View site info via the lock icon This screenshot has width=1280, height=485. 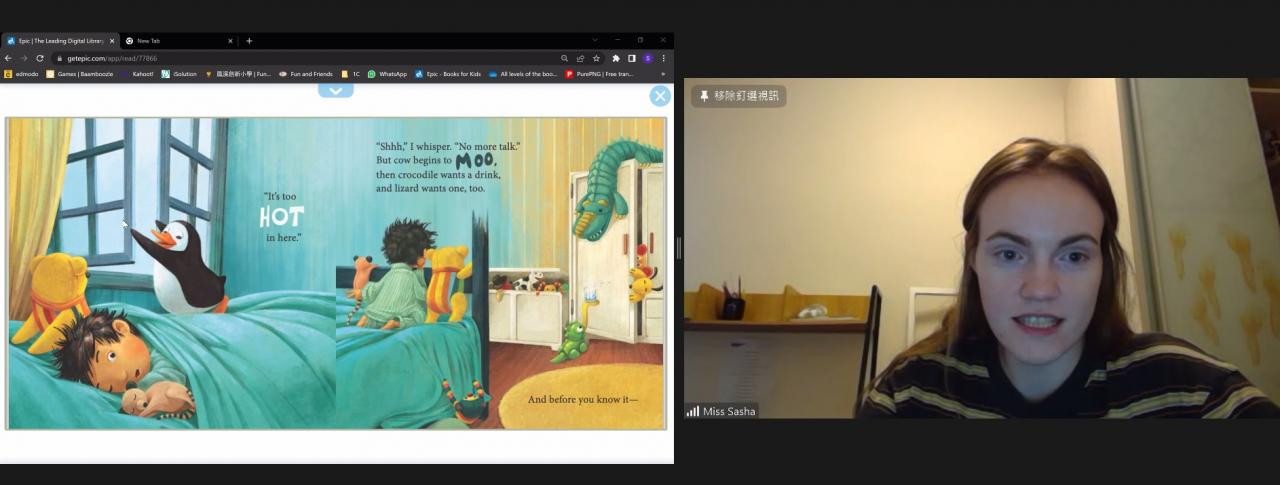pyautogui.click(x=60, y=58)
